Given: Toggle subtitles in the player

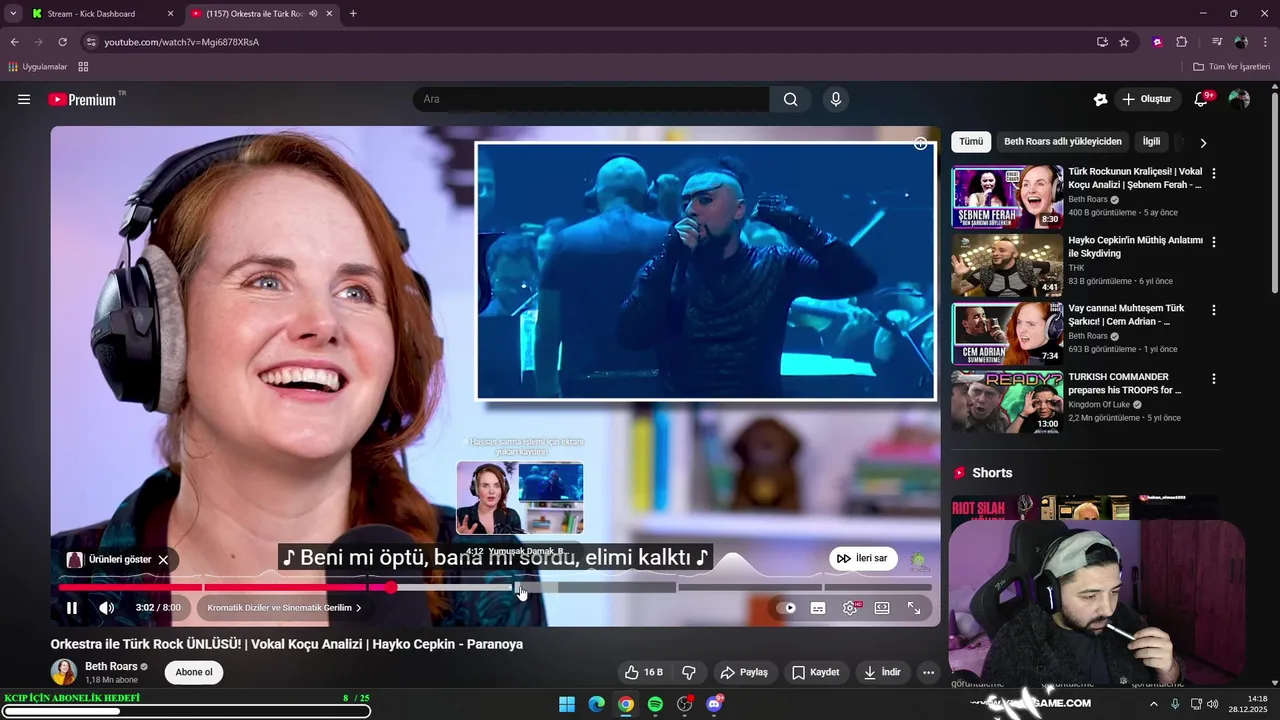Looking at the screenshot, I should pyautogui.click(x=818, y=608).
